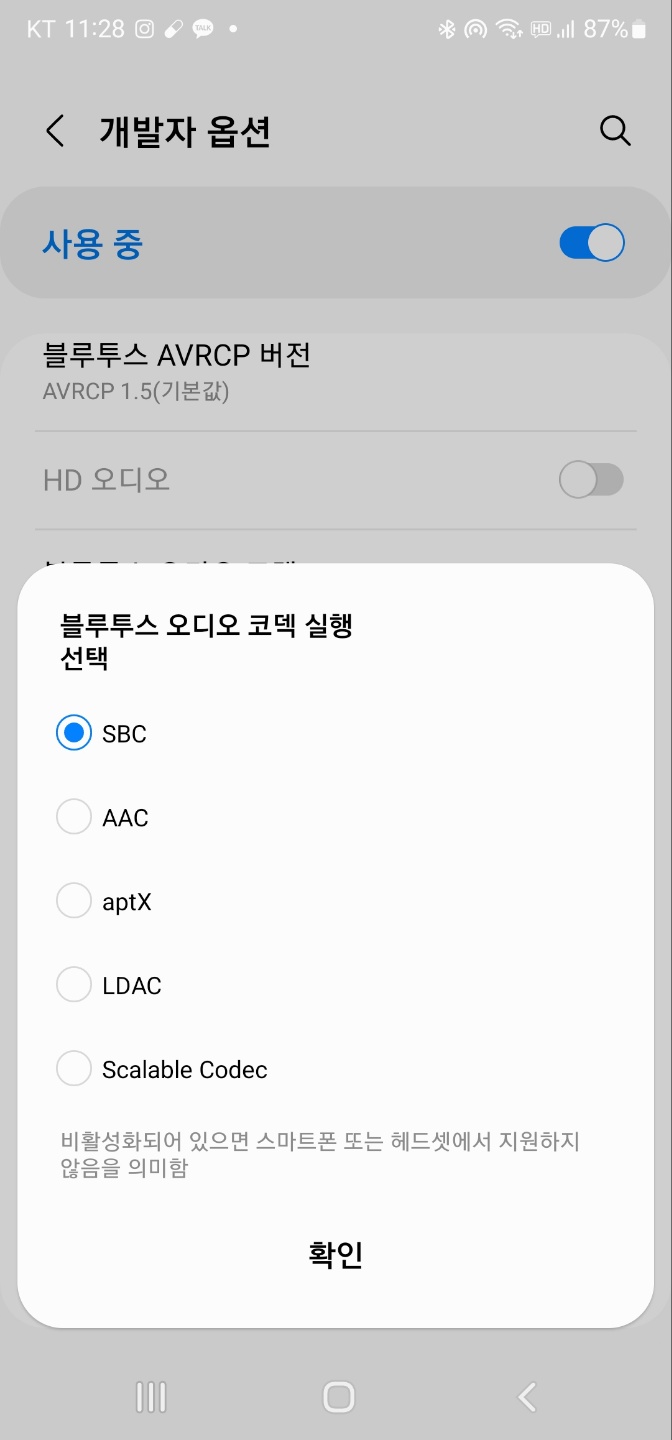Tap the KakaoTalk notification icon
The image size is (672, 1440).
coord(203,30)
